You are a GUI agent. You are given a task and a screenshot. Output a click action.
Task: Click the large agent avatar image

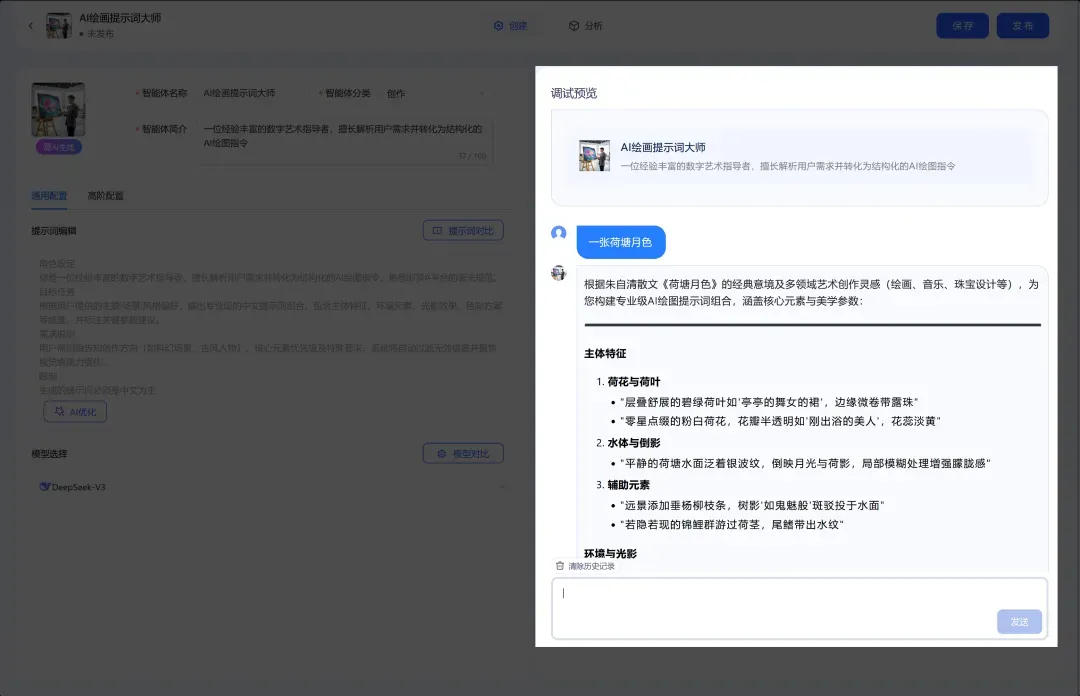[59, 110]
